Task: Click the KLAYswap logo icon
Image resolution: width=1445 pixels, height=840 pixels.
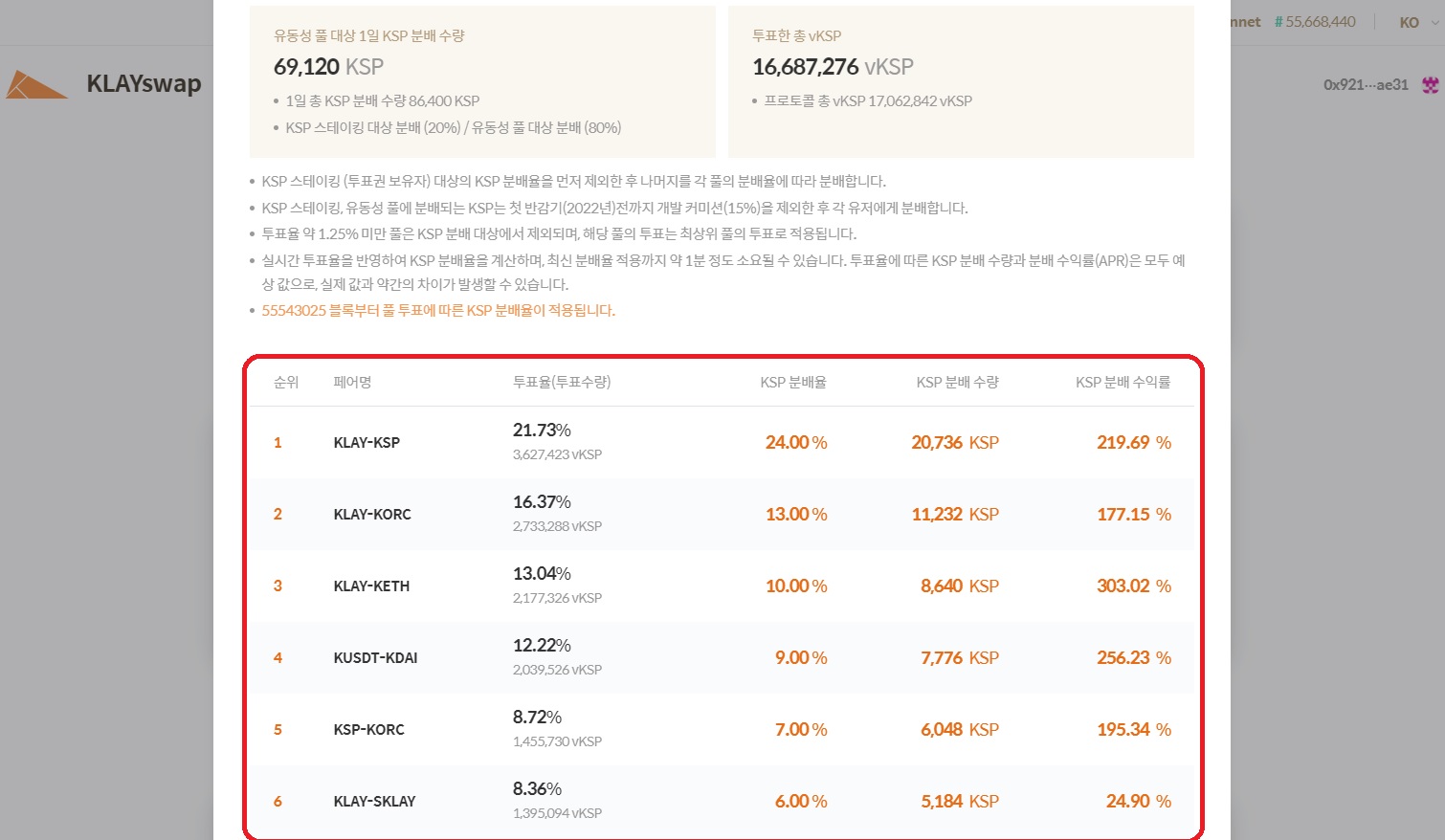Action: [x=36, y=84]
